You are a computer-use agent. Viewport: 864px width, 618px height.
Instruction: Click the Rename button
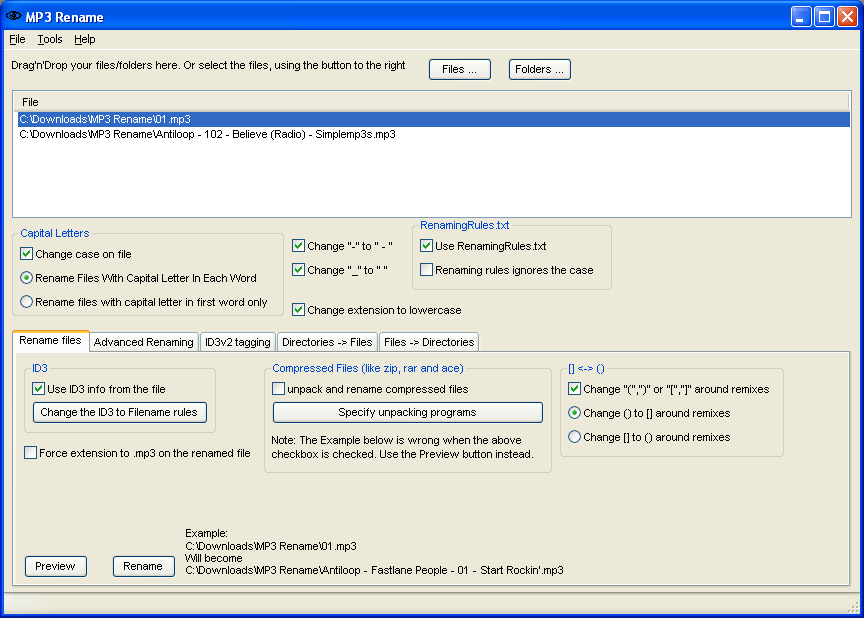[x=143, y=566]
